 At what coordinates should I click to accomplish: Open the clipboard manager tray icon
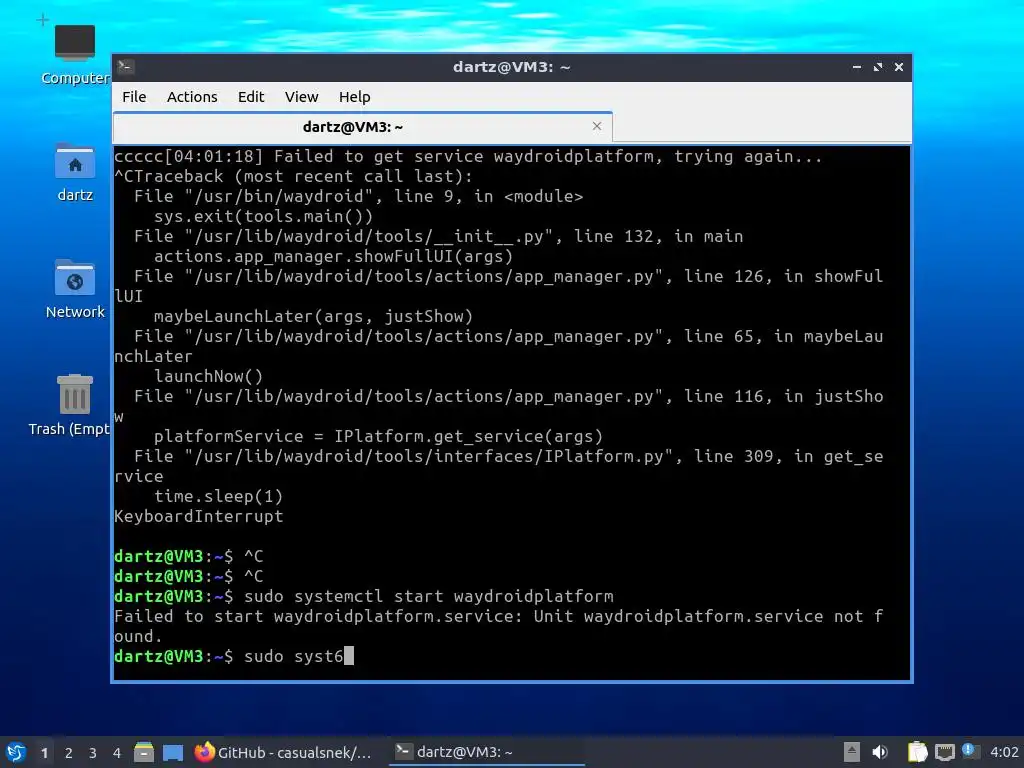click(x=918, y=752)
